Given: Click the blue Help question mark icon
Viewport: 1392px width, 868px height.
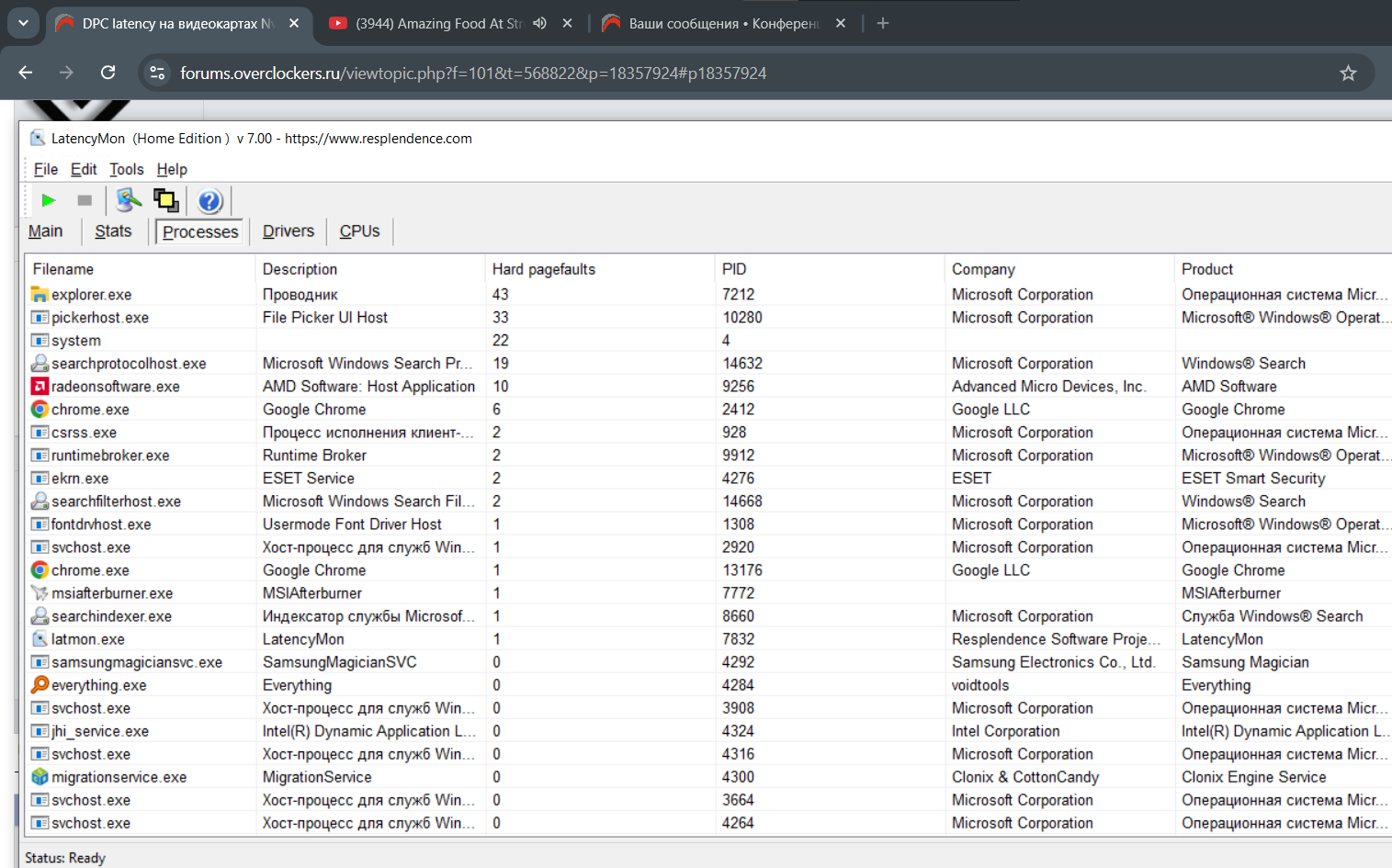Looking at the screenshot, I should [209, 200].
